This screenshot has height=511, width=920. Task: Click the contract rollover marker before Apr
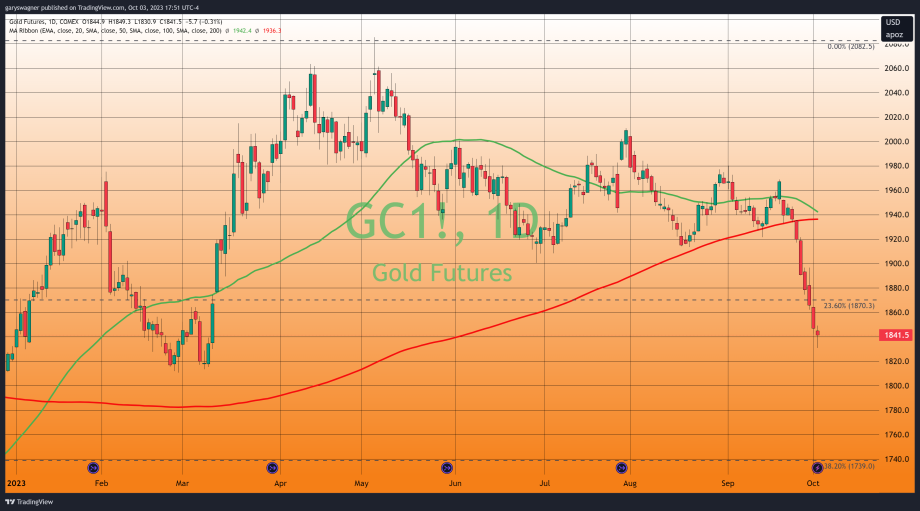pos(272,467)
